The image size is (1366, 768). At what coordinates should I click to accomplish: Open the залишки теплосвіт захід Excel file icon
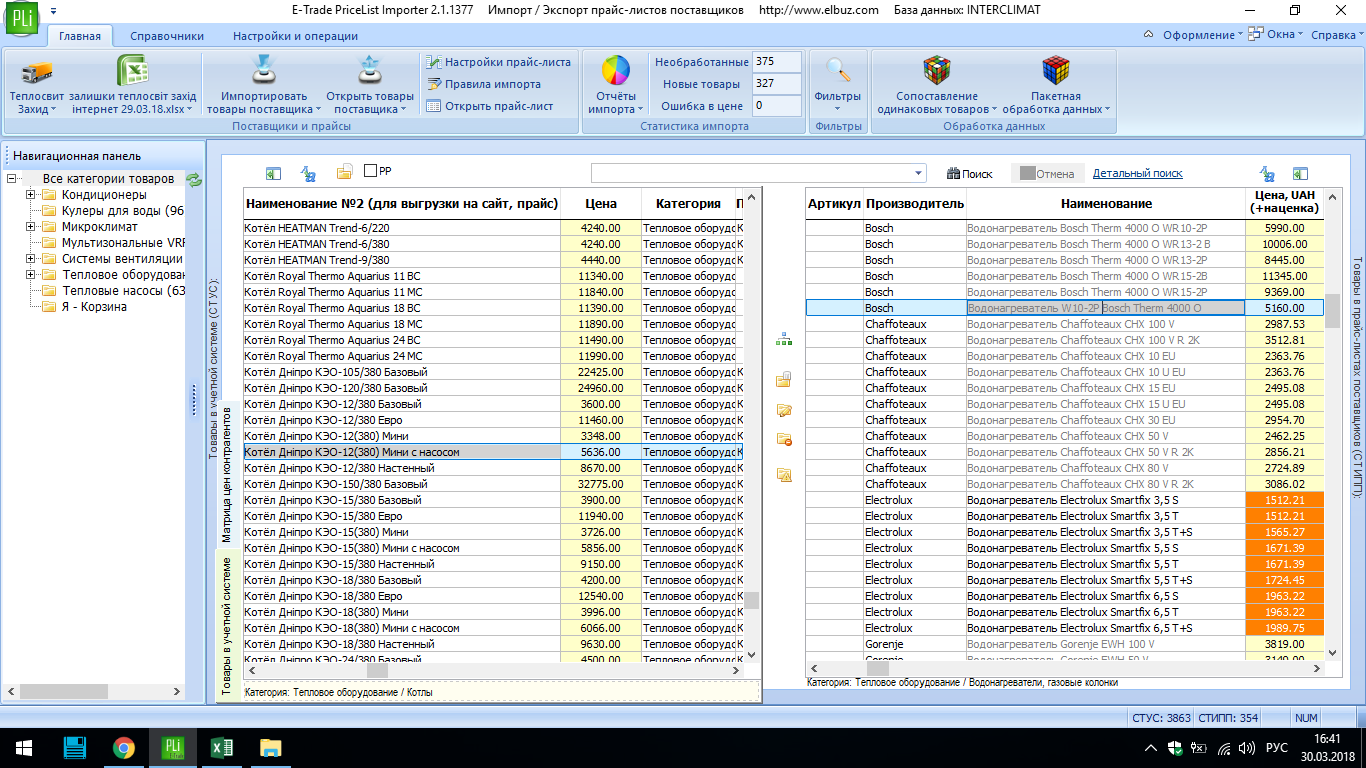click(x=133, y=72)
